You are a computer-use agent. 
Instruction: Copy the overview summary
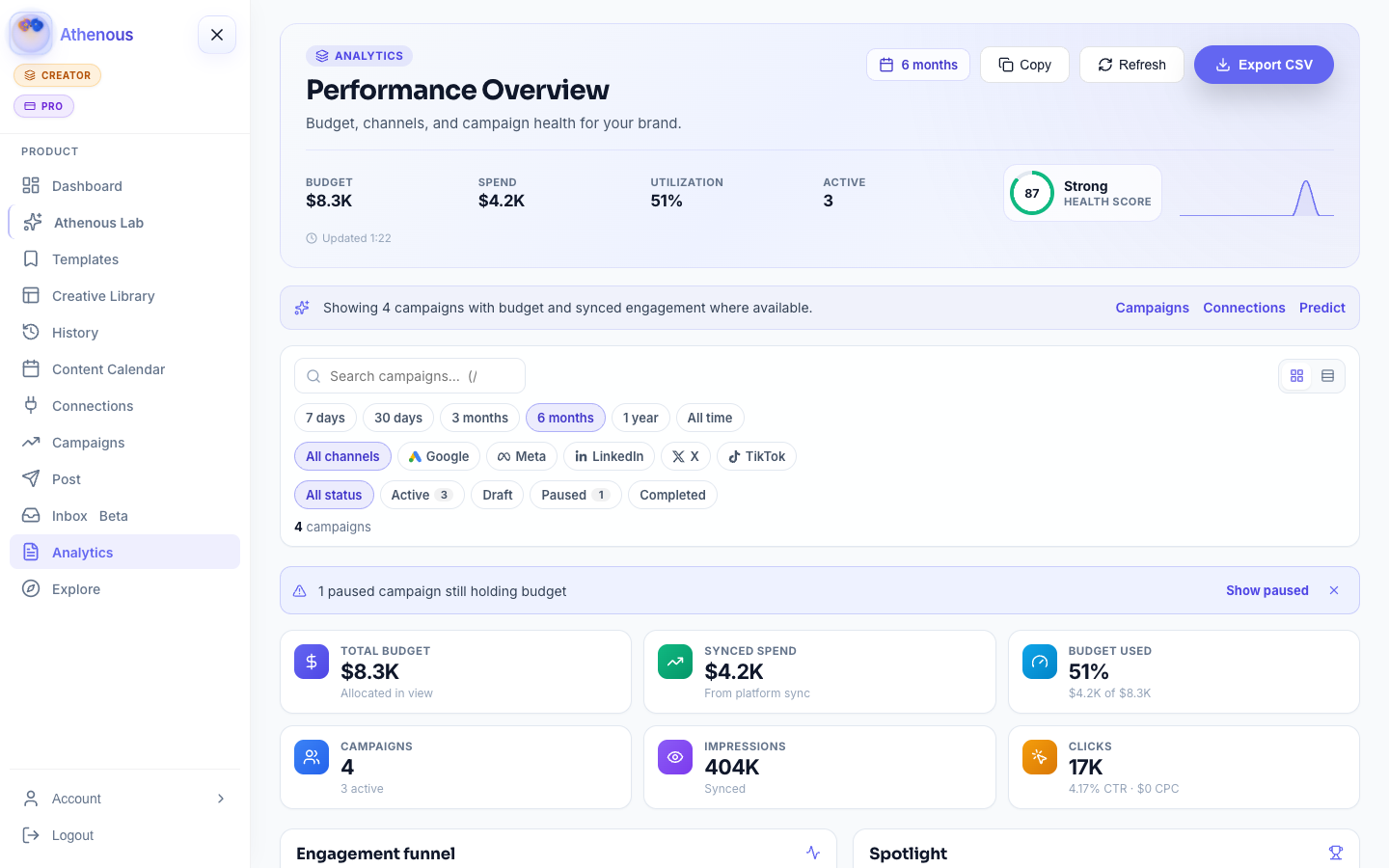click(x=1024, y=65)
